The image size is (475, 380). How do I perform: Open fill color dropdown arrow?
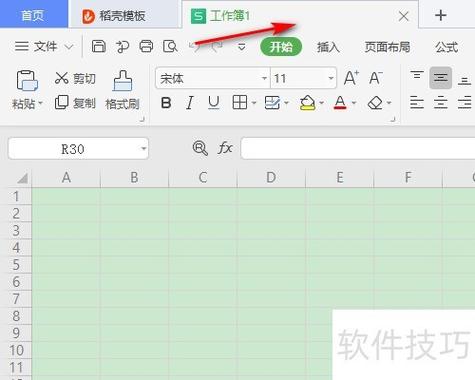tap(321, 103)
